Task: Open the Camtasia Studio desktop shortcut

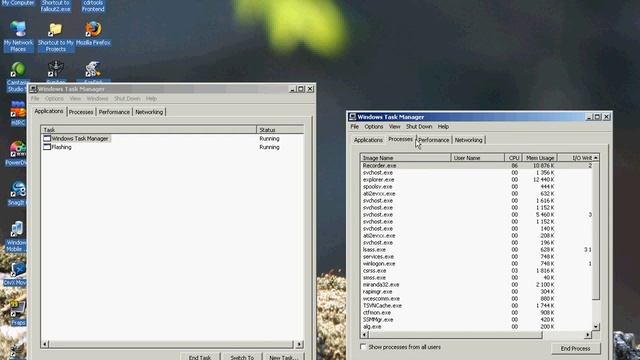Action: (17, 76)
